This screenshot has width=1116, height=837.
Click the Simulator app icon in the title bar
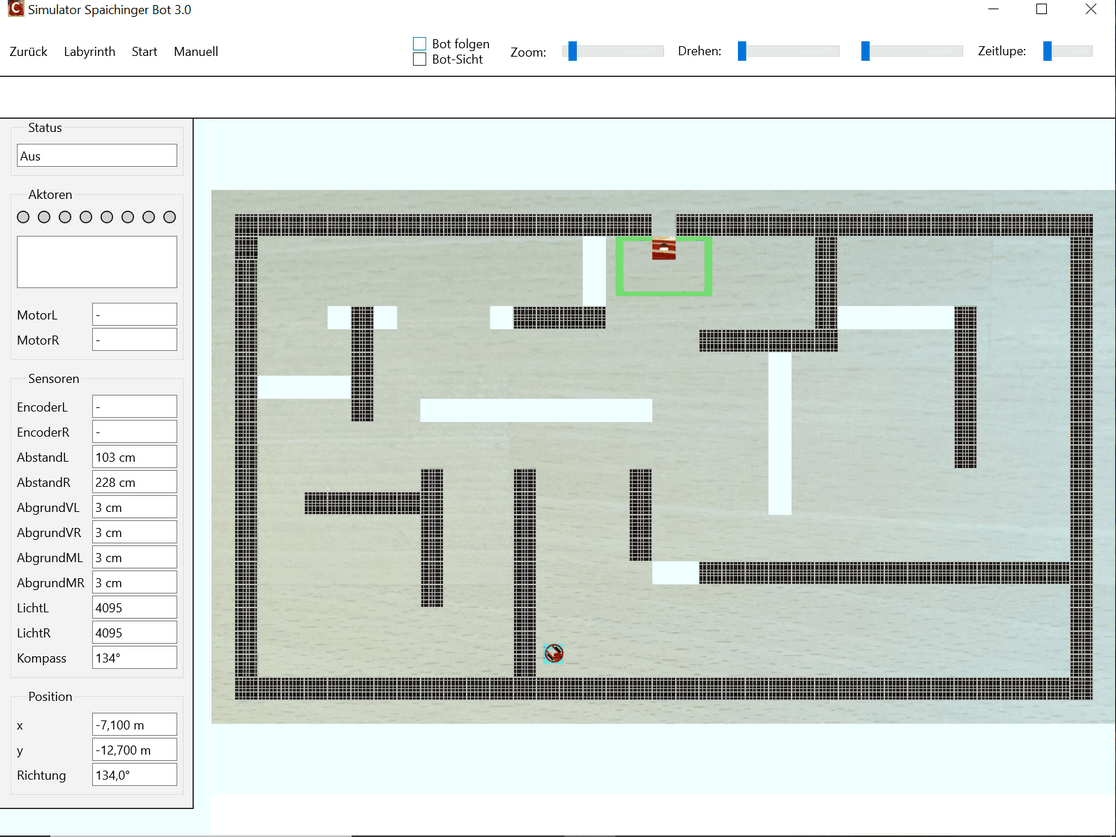[x=14, y=10]
